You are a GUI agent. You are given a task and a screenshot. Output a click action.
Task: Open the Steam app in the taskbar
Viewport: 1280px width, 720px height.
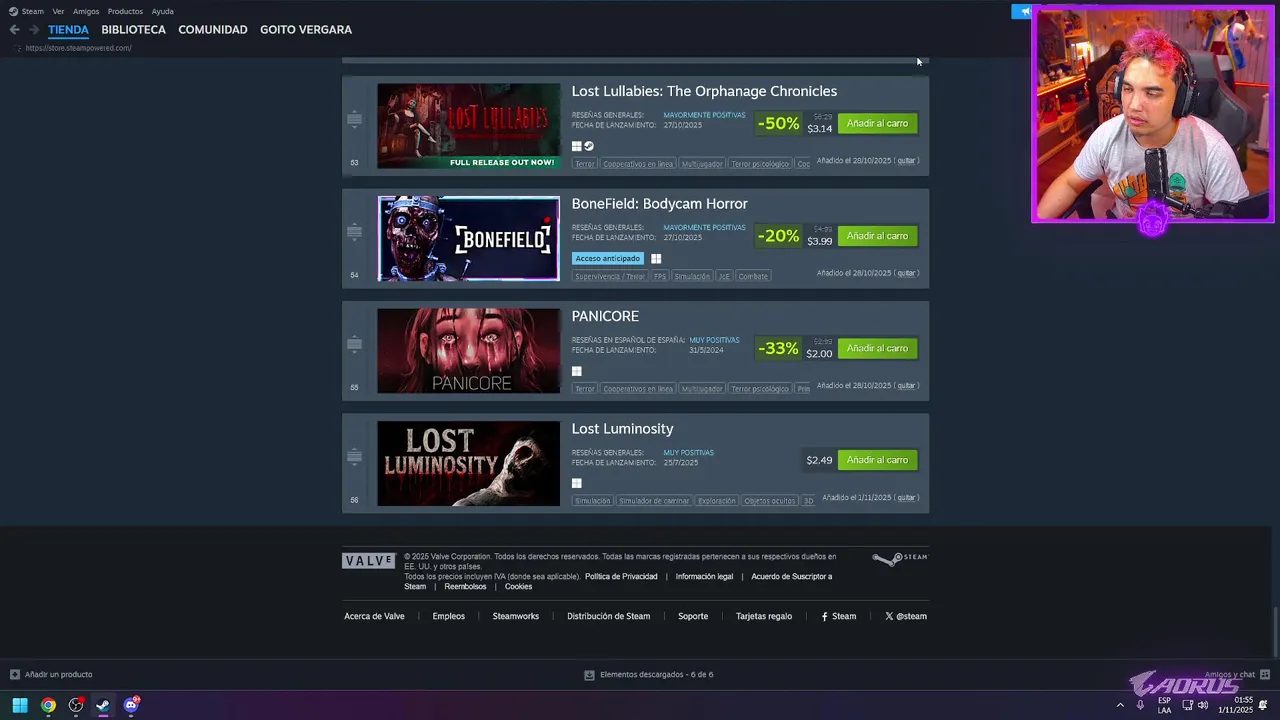pos(102,705)
